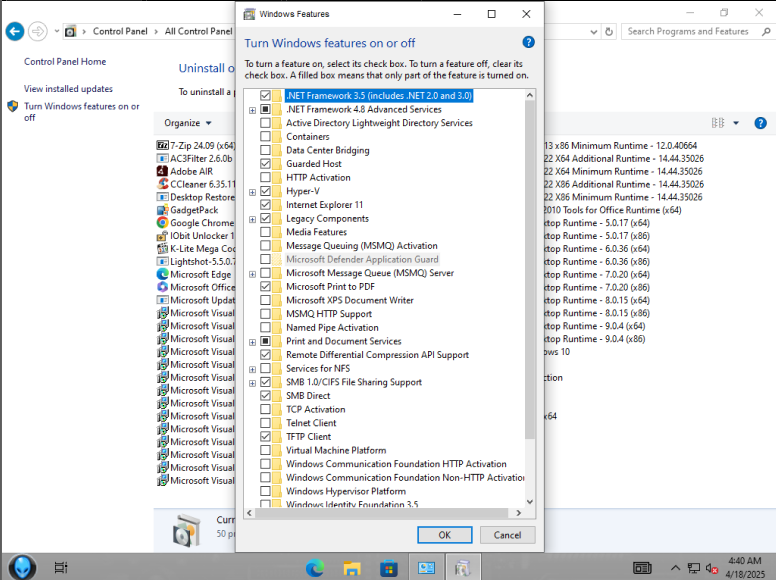Enable the Telnet Client checkbox
Viewport: 776px width, 580px height.
click(265, 423)
